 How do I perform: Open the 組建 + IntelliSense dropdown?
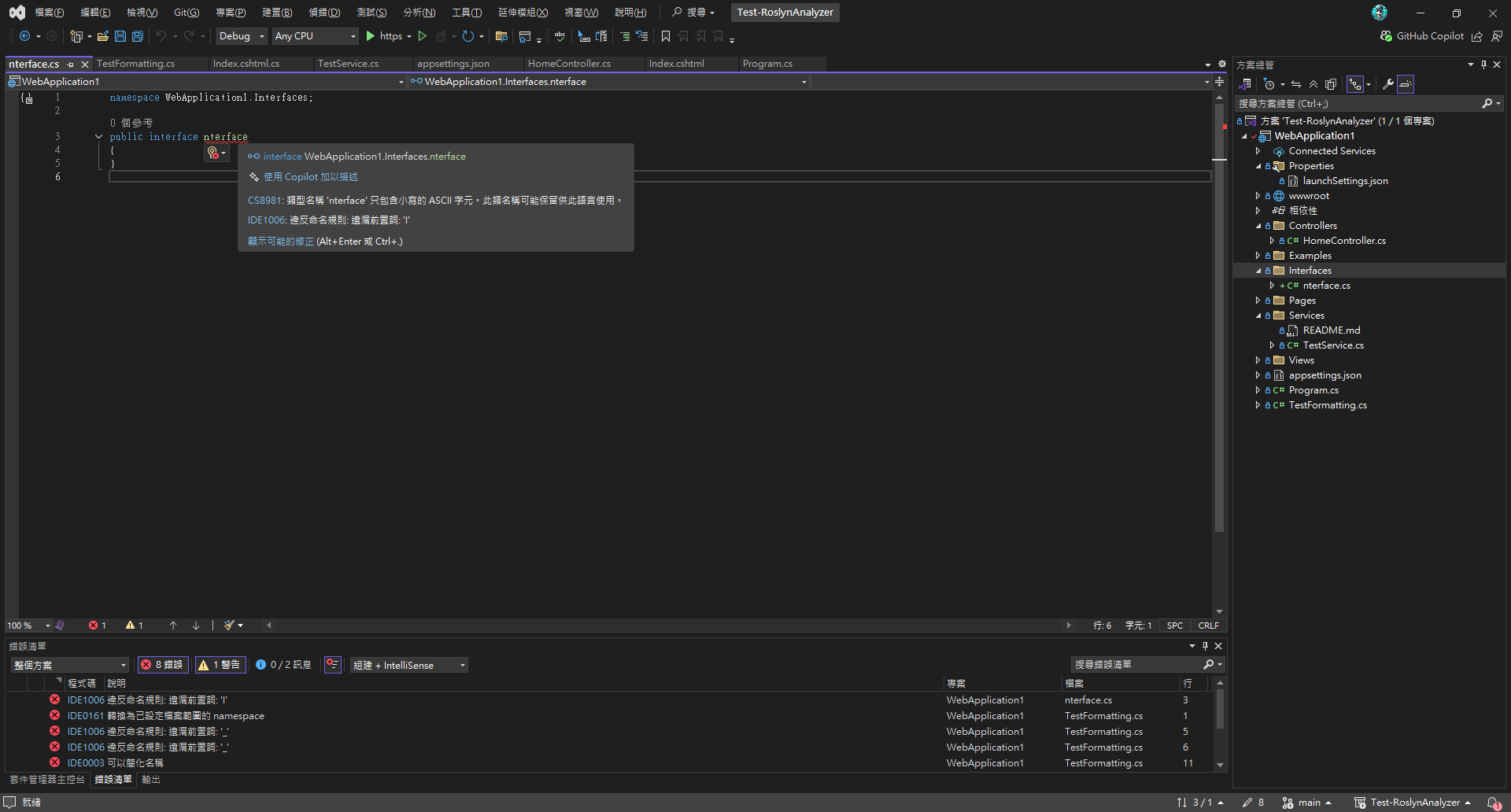coord(409,665)
